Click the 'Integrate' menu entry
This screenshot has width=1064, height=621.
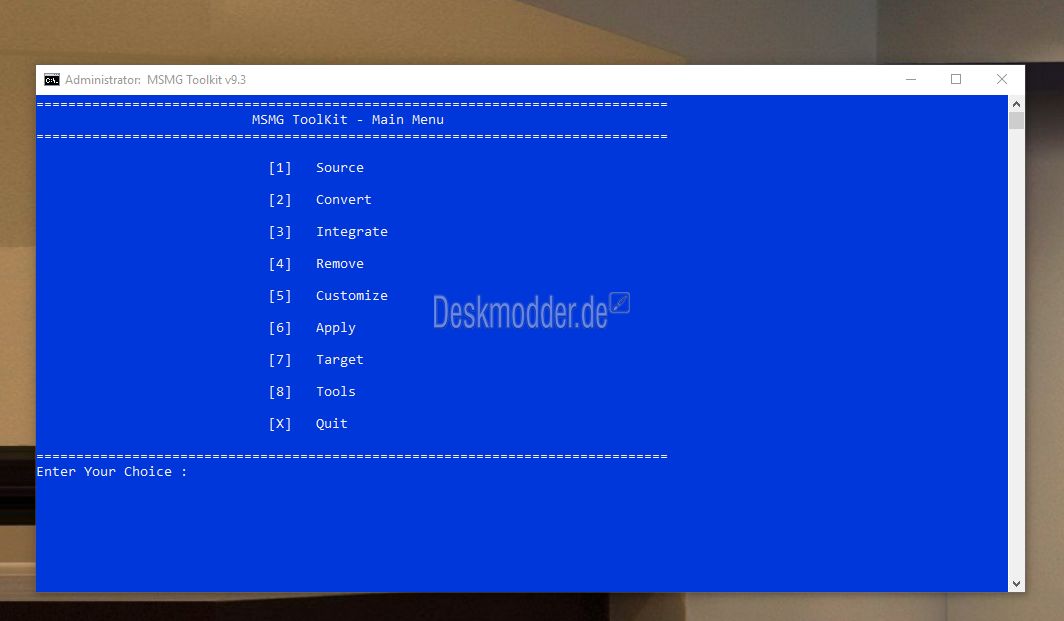pyautogui.click(x=352, y=231)
